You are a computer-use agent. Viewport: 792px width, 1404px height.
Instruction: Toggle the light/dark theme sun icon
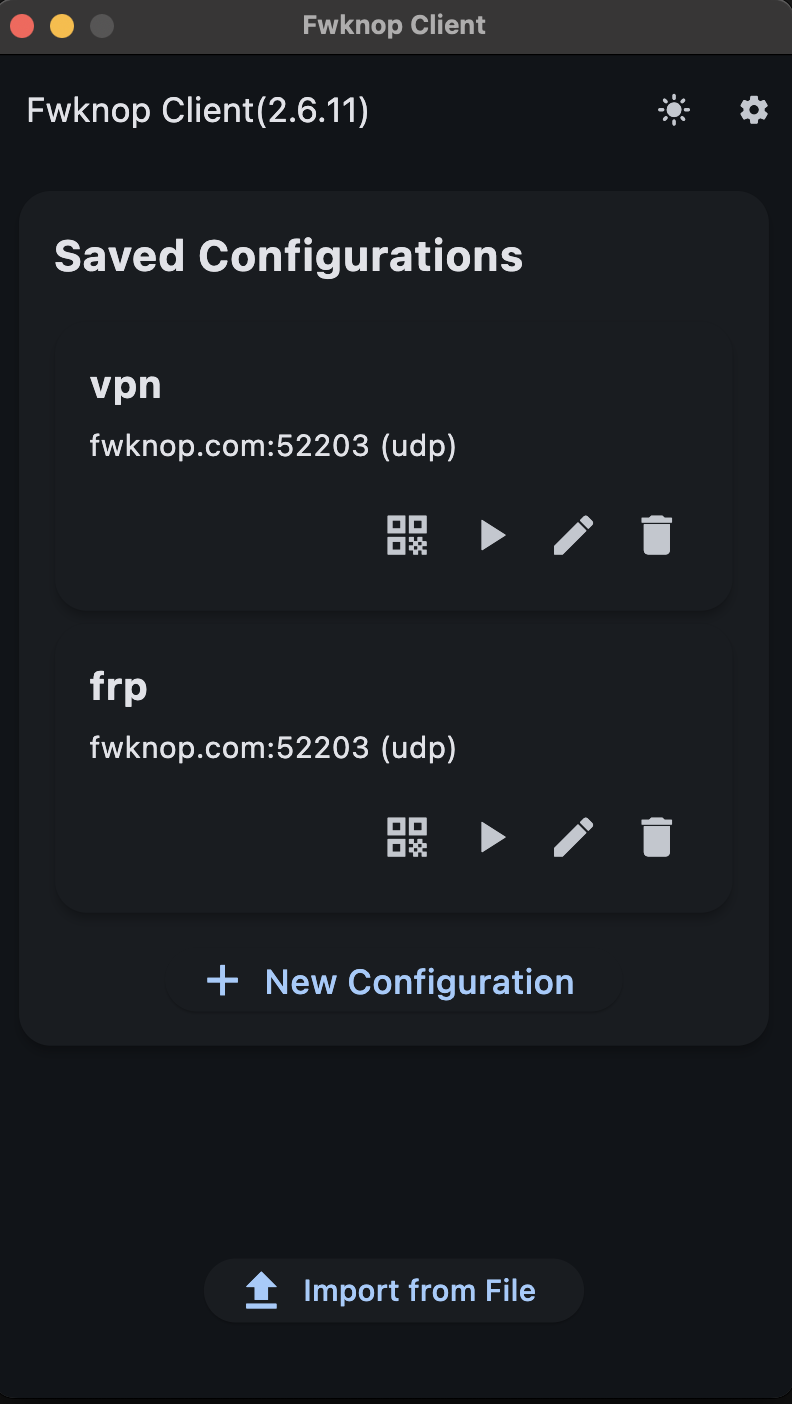(x=674, y=110)
